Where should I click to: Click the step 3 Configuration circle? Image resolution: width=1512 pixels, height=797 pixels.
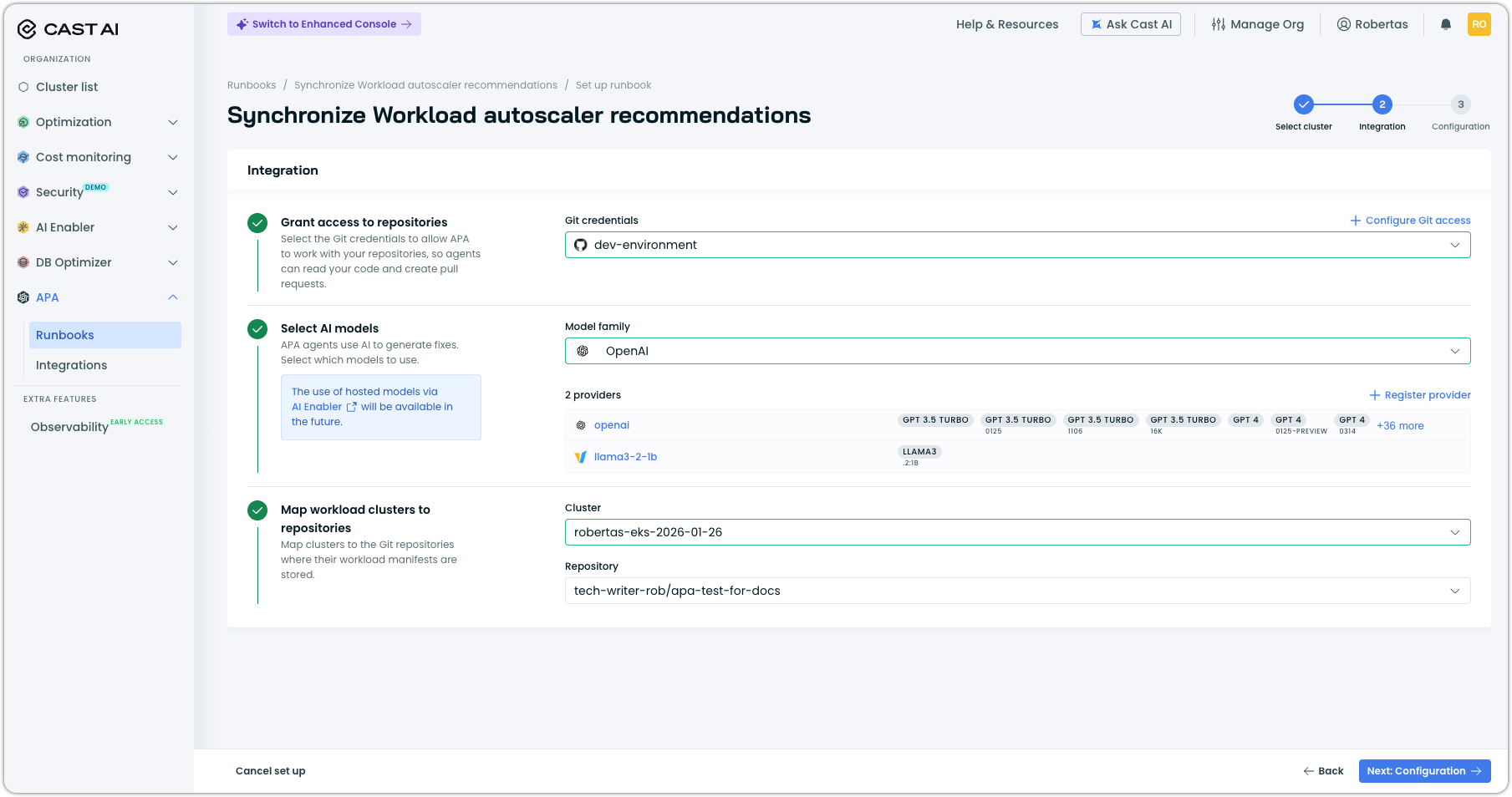coord(1461,104)
